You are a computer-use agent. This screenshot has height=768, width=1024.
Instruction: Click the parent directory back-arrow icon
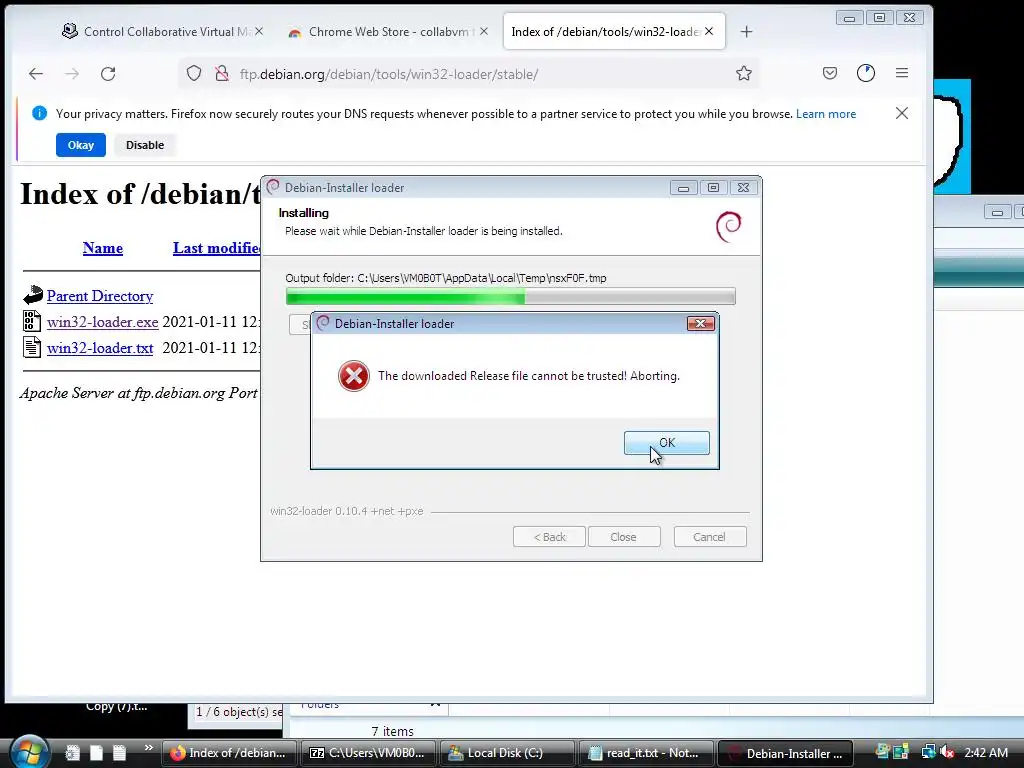[x=33, y=295]
